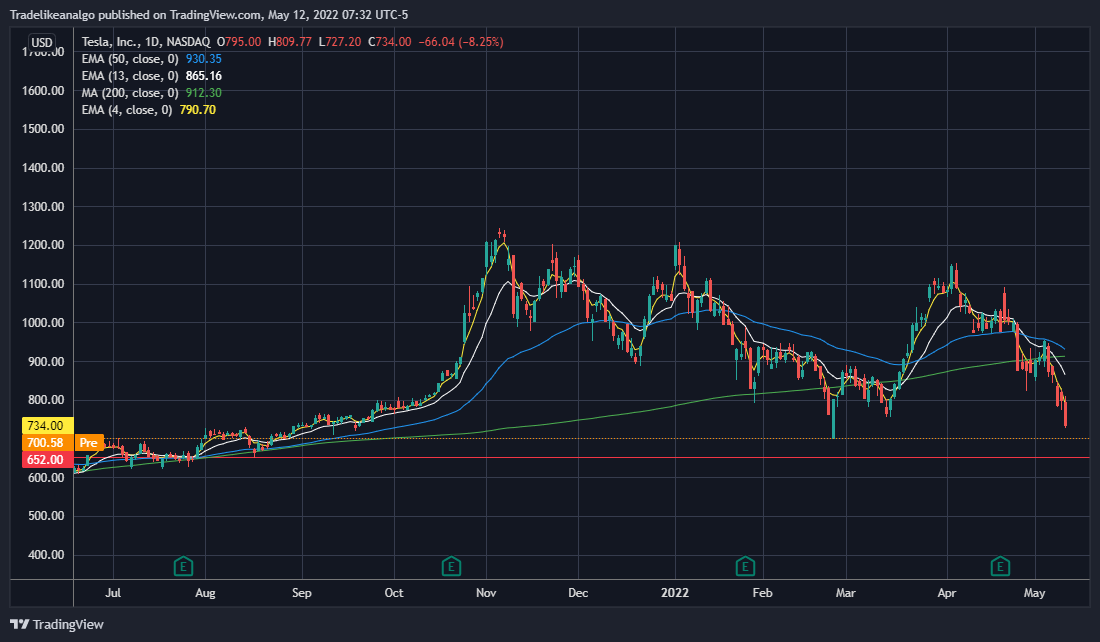Viewport: 1100px width, 642px height.
Task: Click the Jul label on time axis
Action: click(x=113, y=593)
